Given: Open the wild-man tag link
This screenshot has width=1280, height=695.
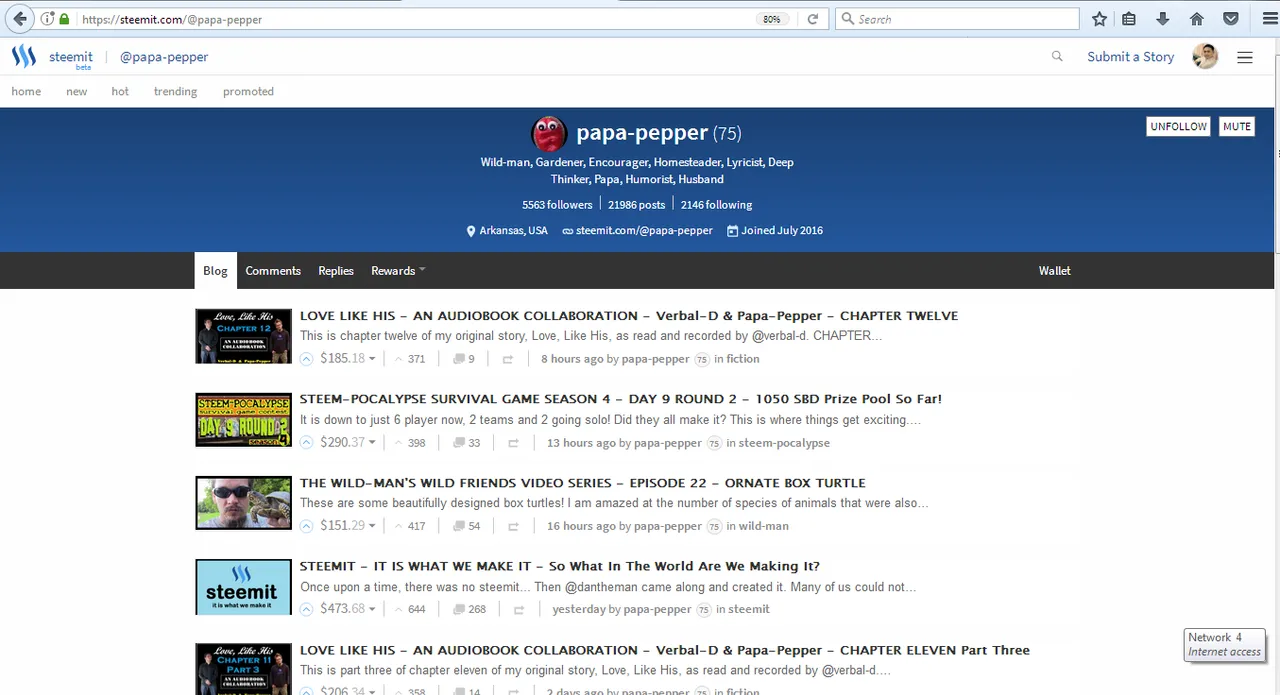Looking at the screenshot, I should tap(764, 526).
